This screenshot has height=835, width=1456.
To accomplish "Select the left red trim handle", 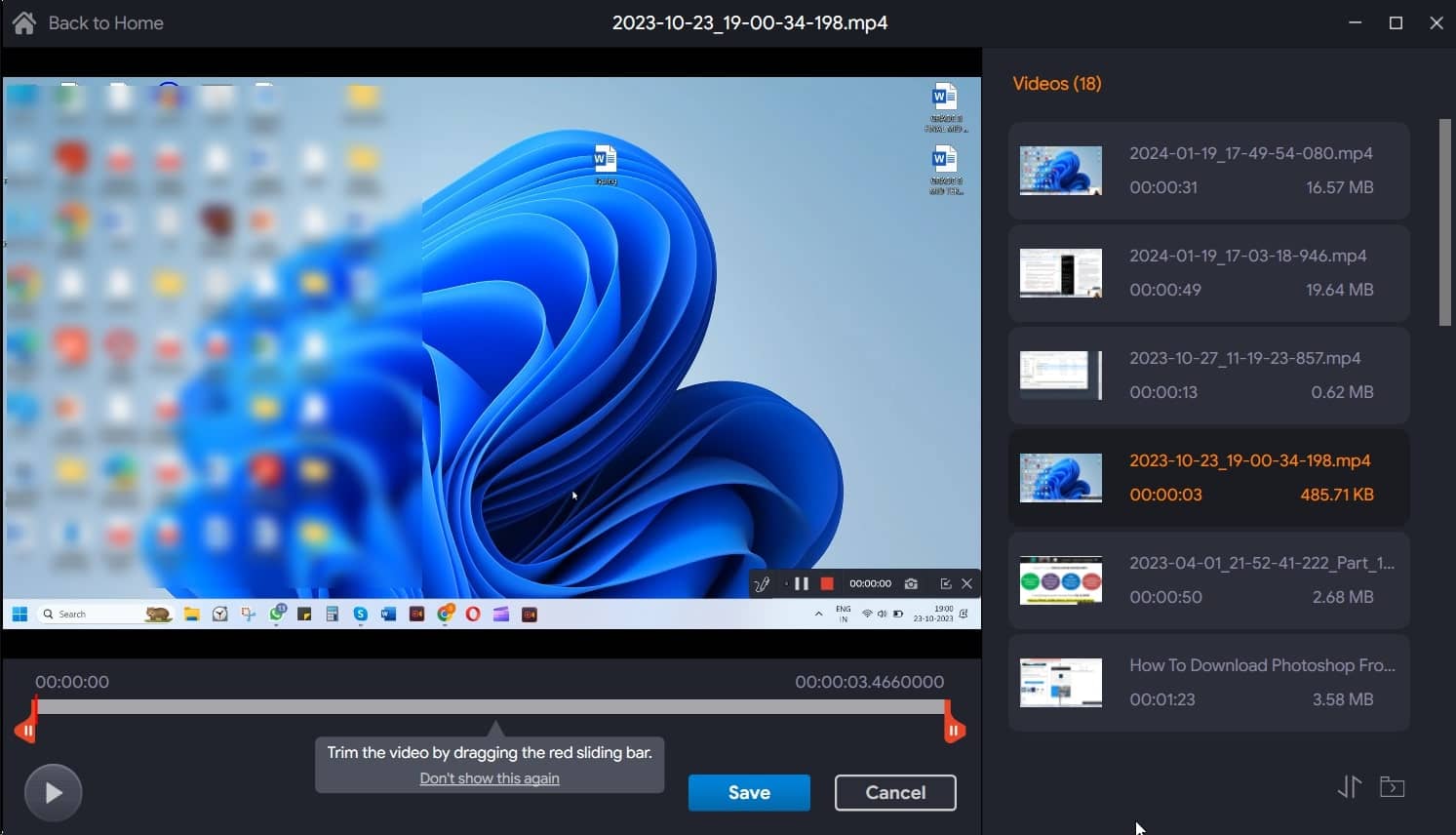I will click(x=27, y=728).
